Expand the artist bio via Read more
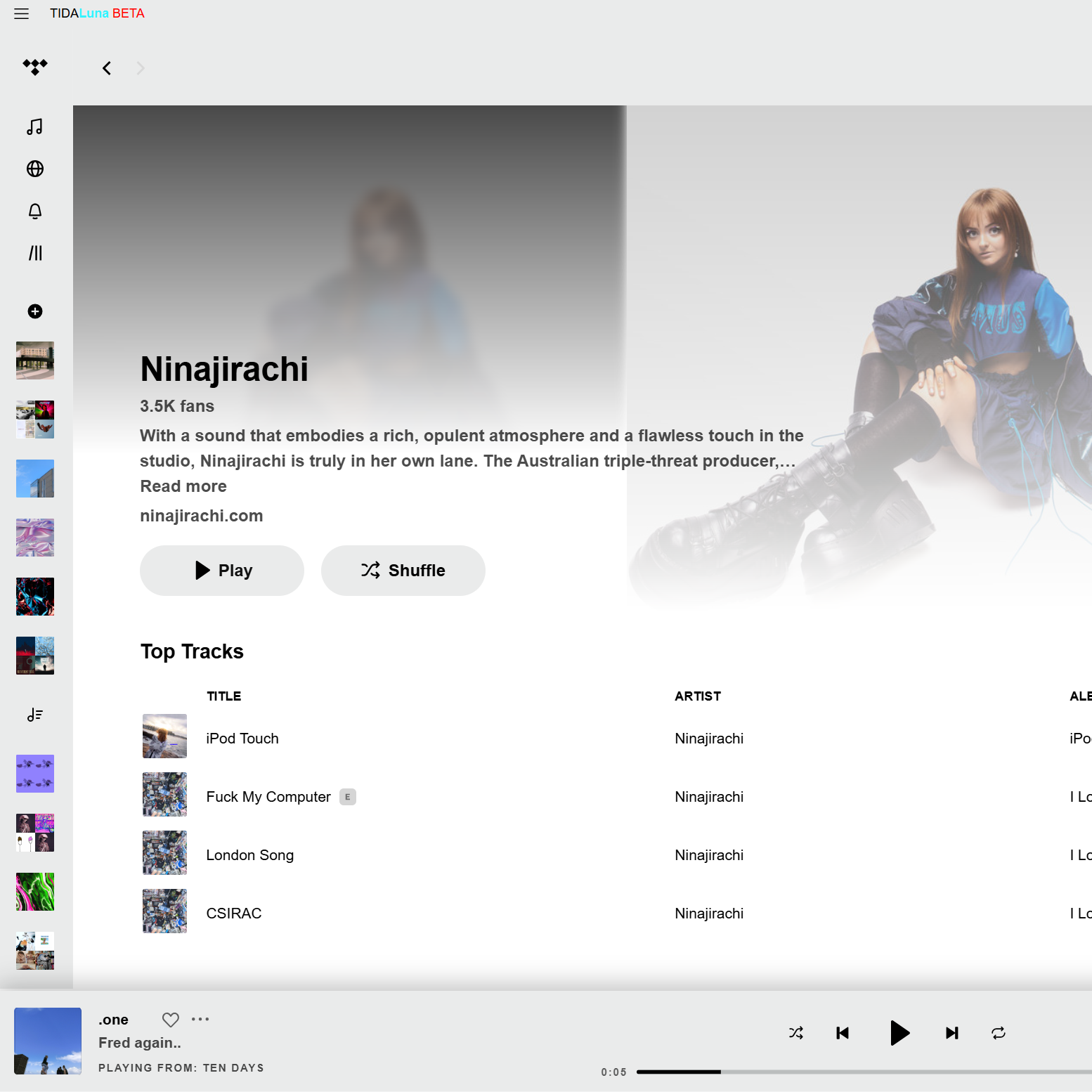Viewport: 1092px width, 1092px height. pos(183,486)
